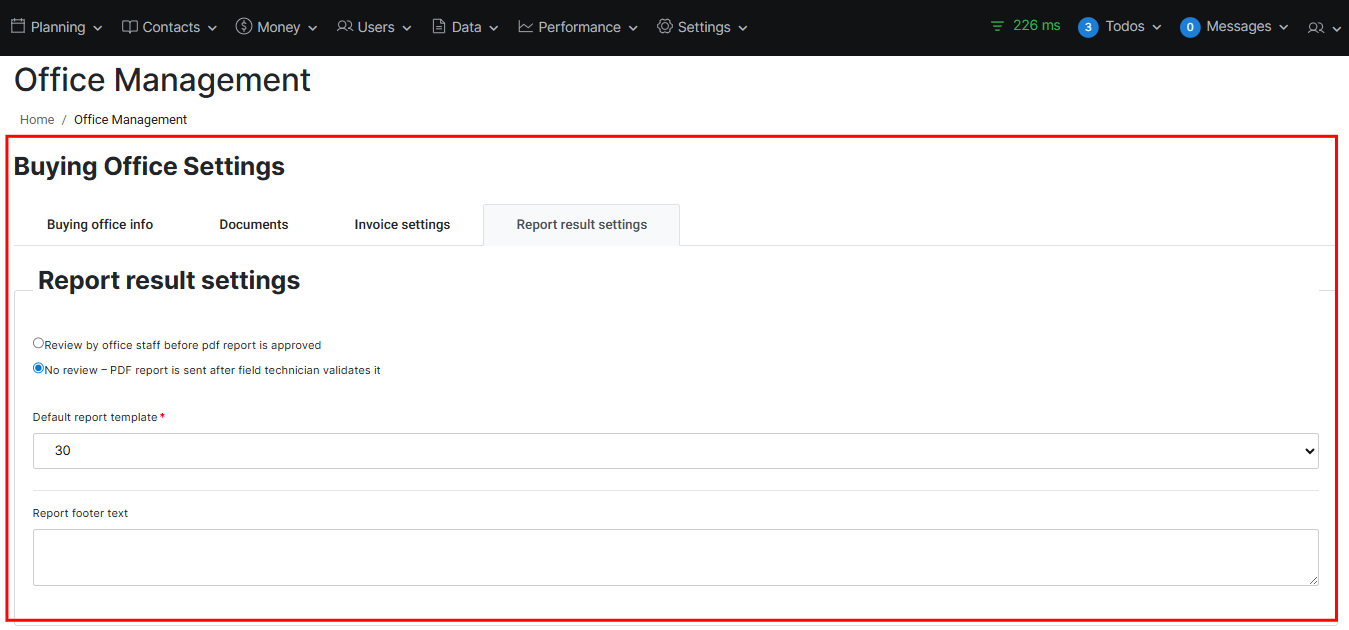The height and width of the screenshot is (630, 1349).
Task: Click the Settings gear icon
Action: coord(665,27)
